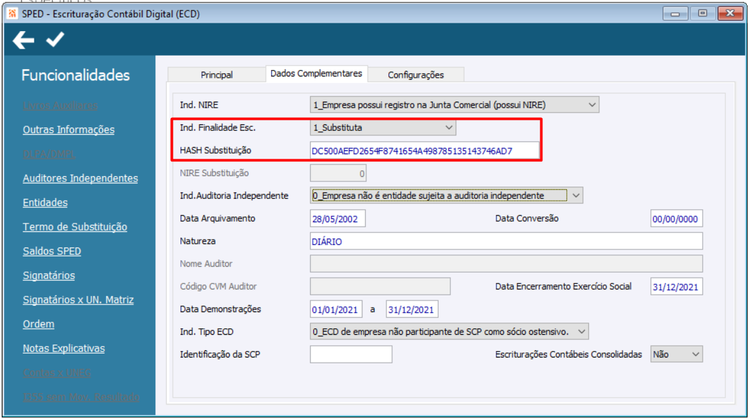Open Termo de Substituição link
The height and width of the screenshot is (419, 750).
click(75, 227)
